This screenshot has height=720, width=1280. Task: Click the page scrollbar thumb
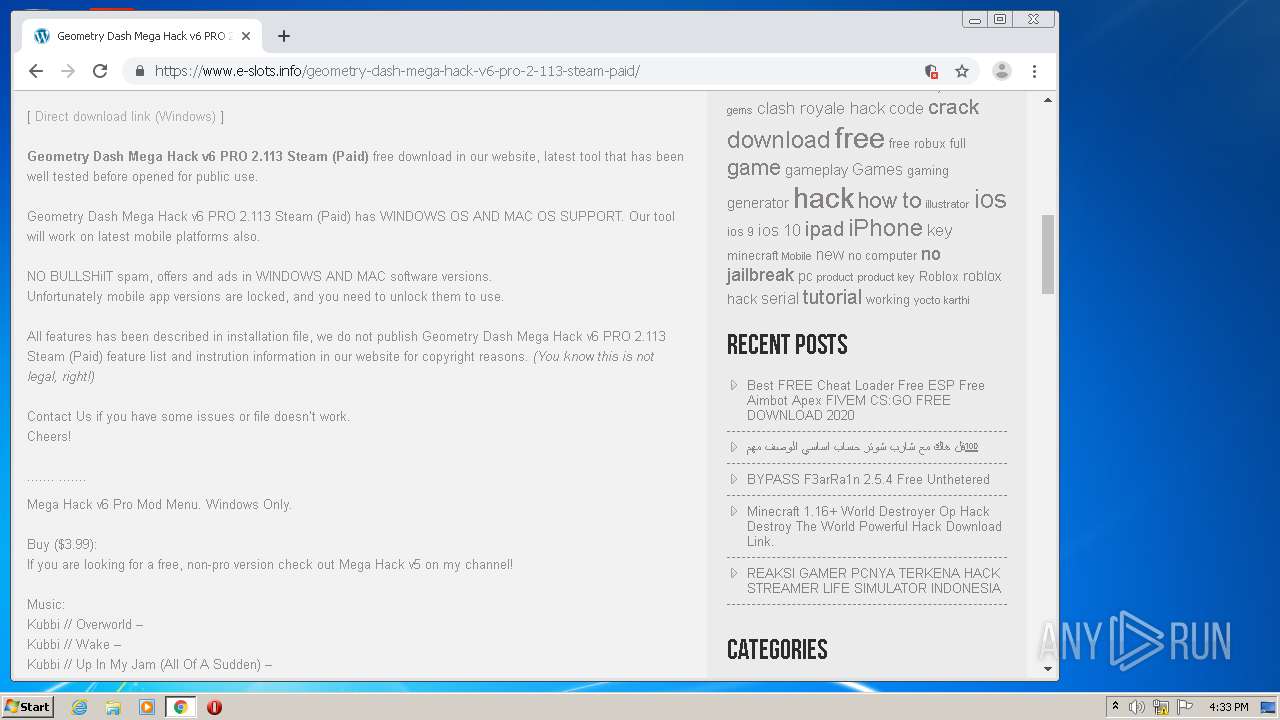click(x=1048, y=254)
